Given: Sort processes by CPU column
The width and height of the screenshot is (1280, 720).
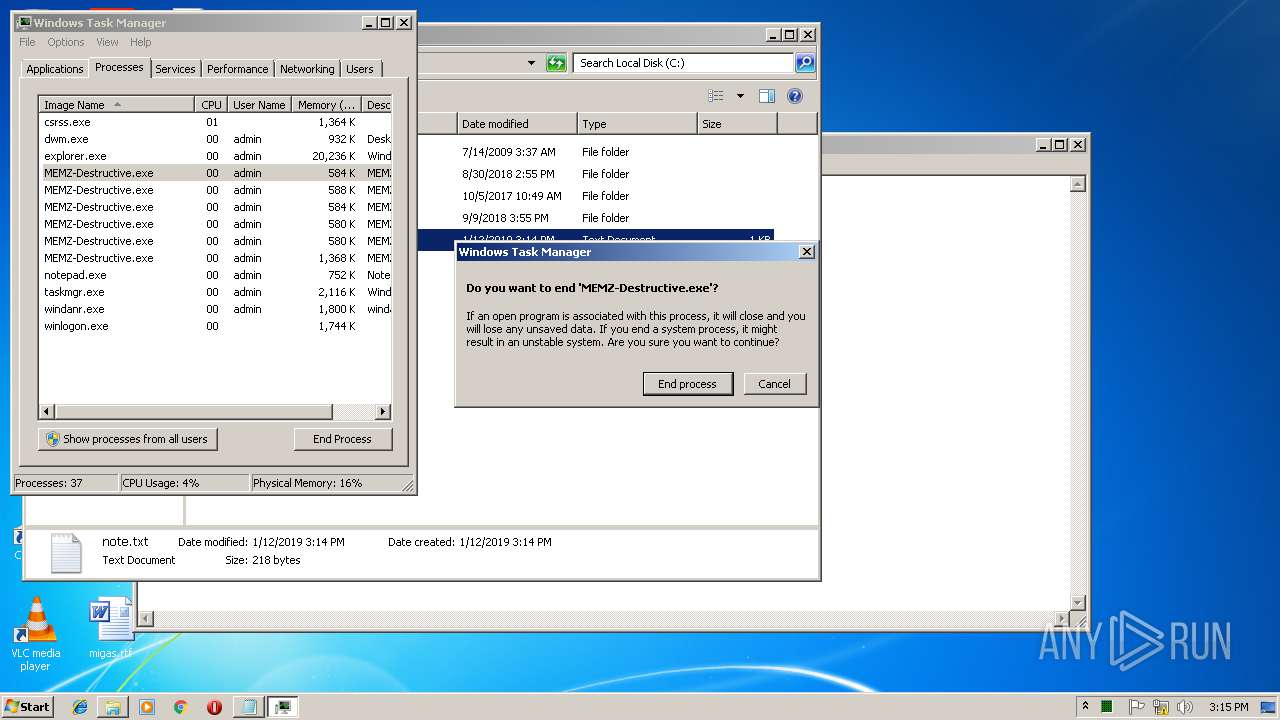Looking at the screenshot, I should click(x=211, y=105).
